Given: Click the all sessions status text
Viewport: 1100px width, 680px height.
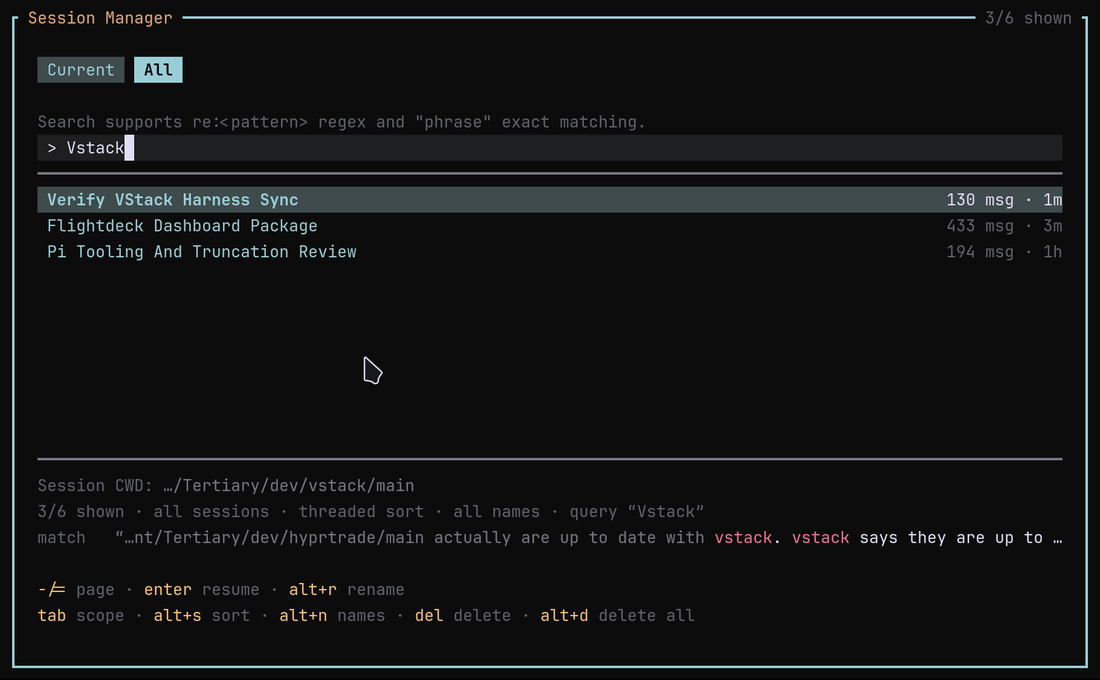Looking at the screenshot, I should [211, 512].
